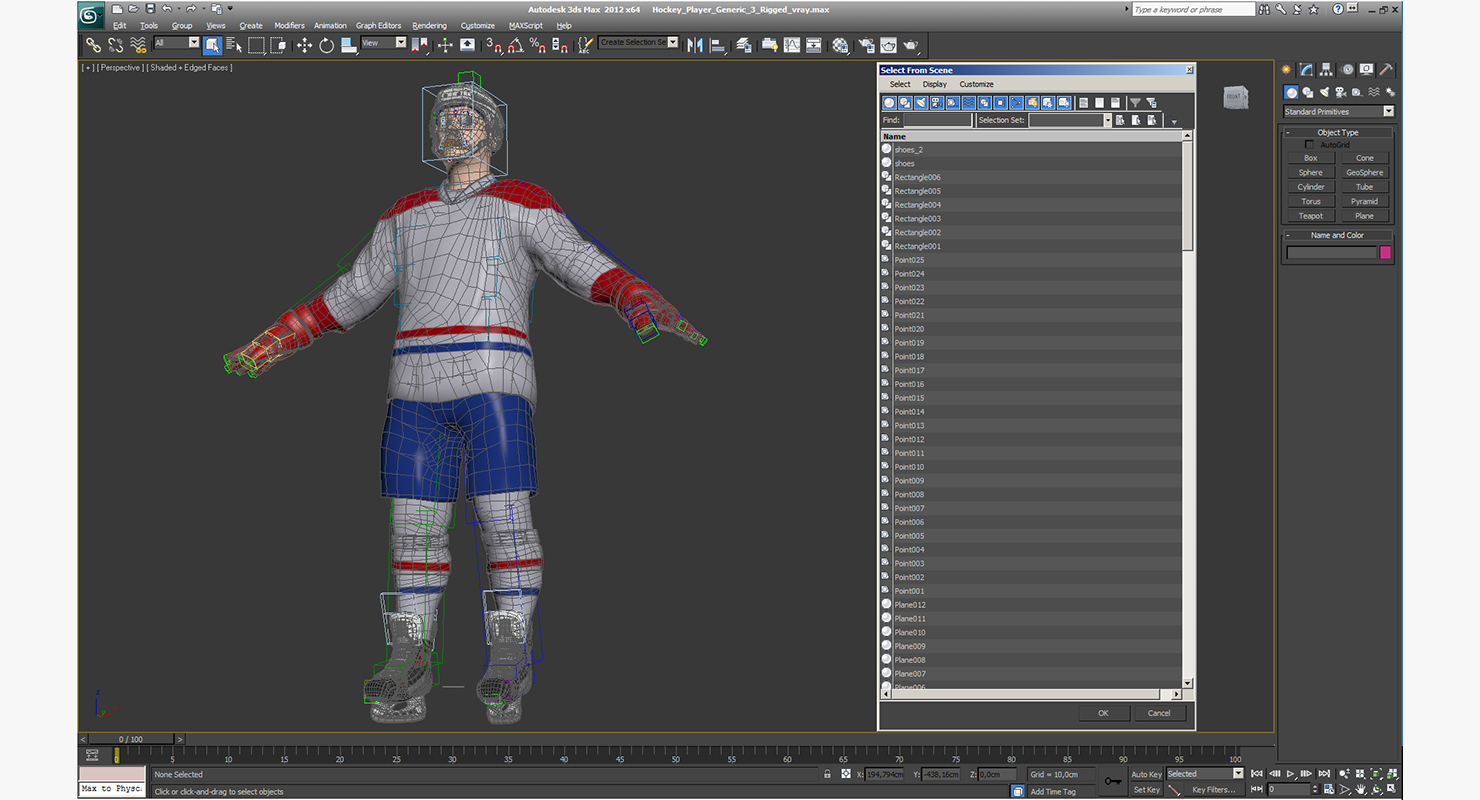
Task: Toggle Display Geometry filter in Select From Scene
Action: (x=889, y=103)
